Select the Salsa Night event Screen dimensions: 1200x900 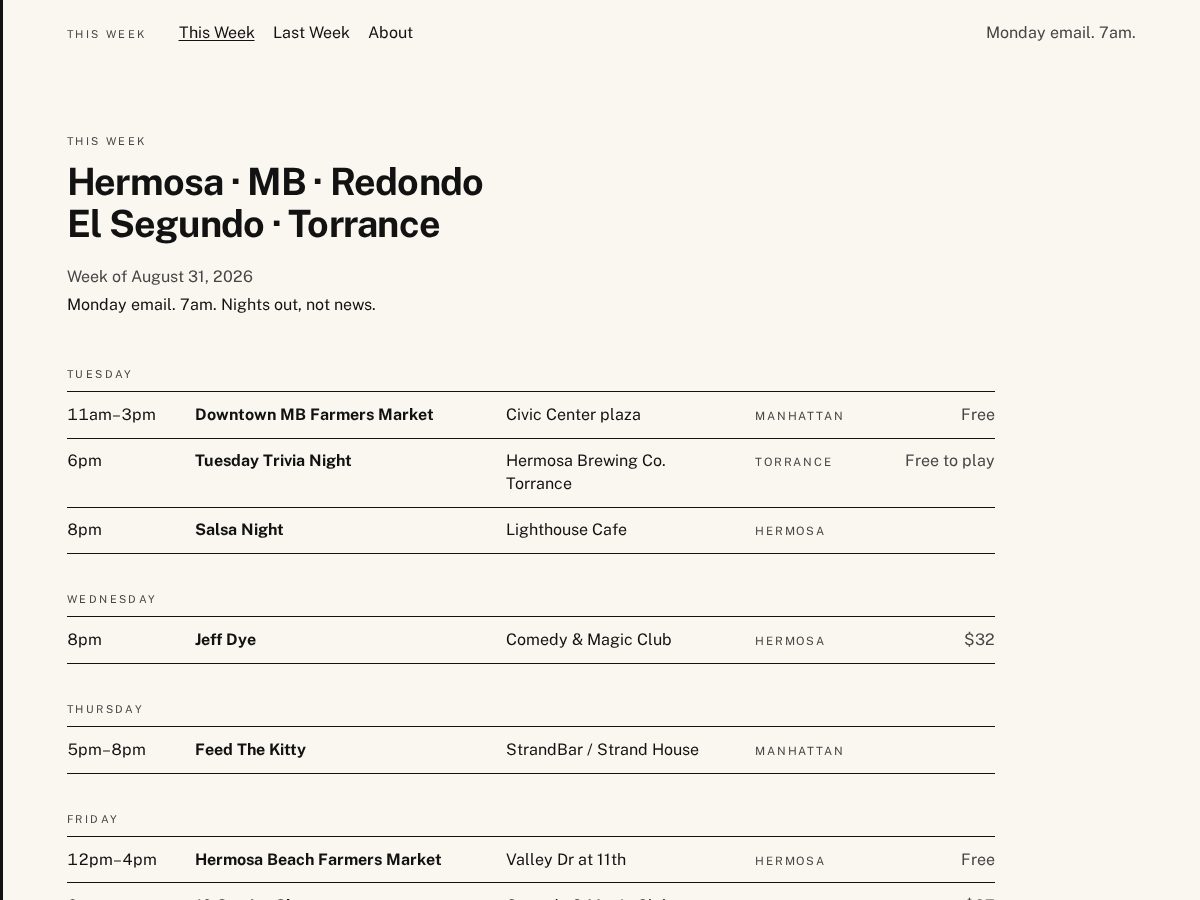coord(239,530)
